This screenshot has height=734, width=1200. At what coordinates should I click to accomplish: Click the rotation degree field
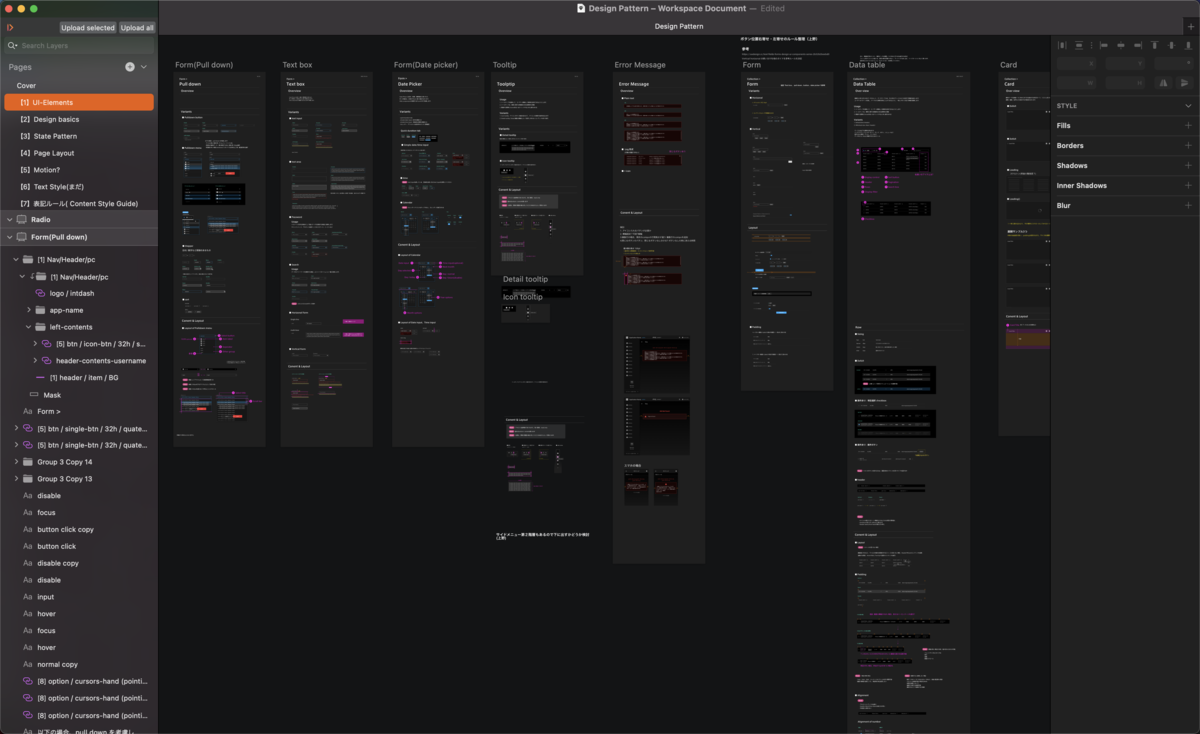pyautogui.click(x=1173, y=64)
